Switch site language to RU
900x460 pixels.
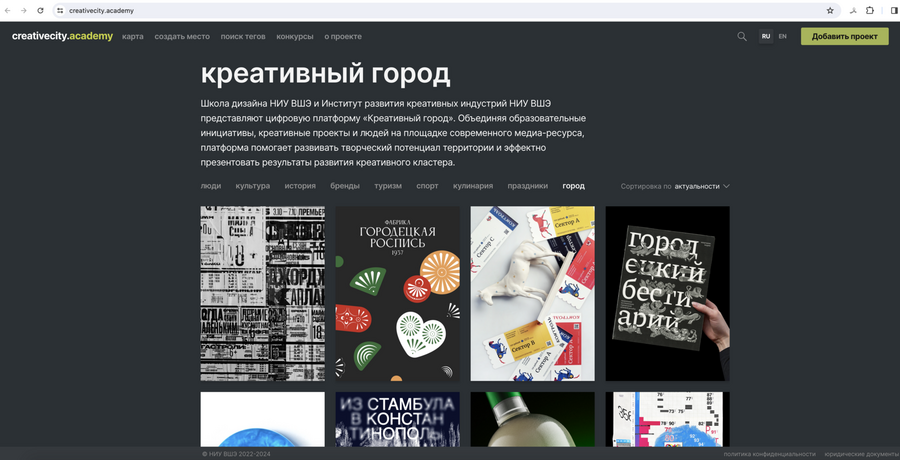click(766, 36)
